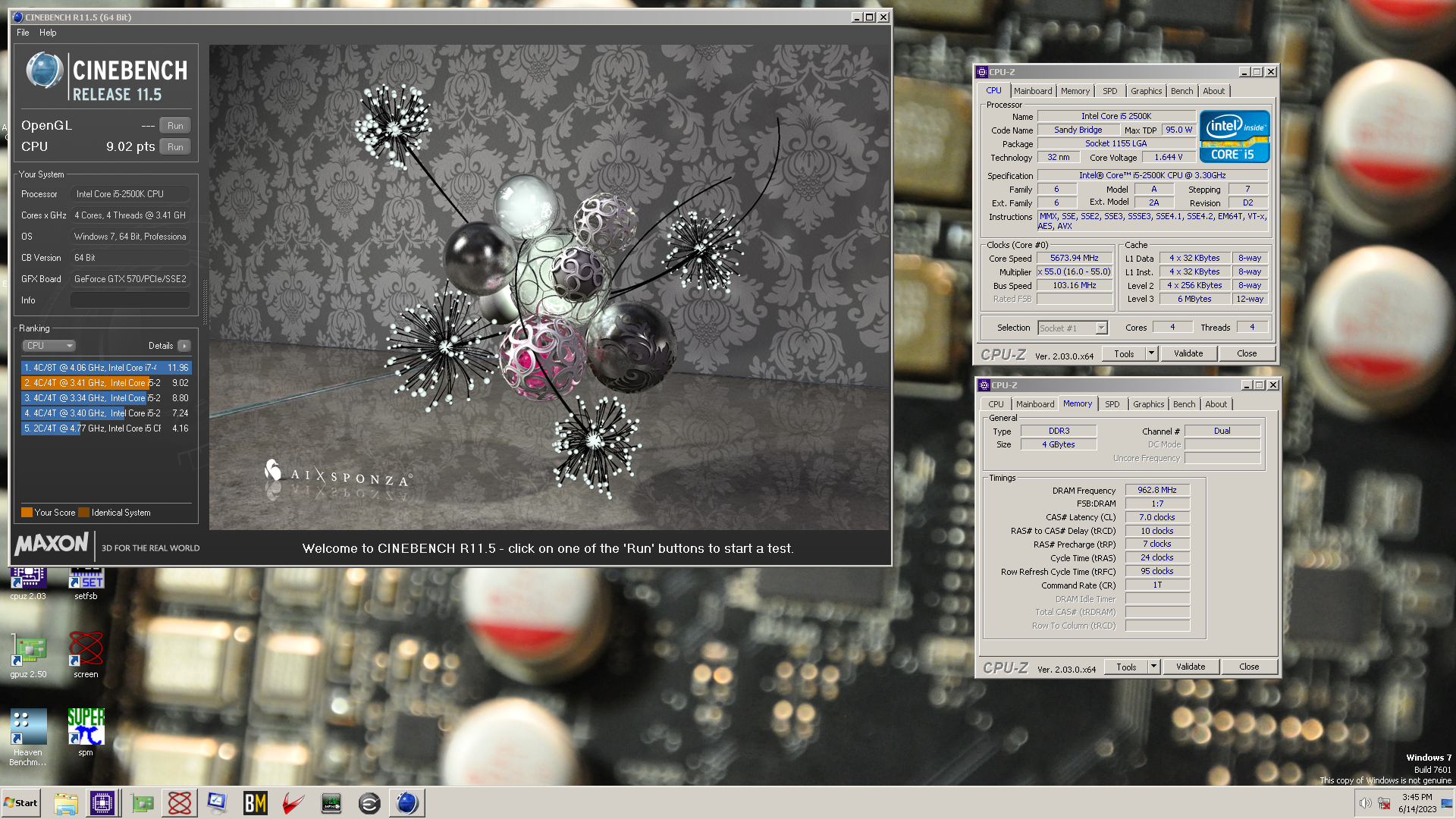Open the green hardware monitor taskbar icon
Image resolution: width=1456 pixels, height=819 pixels.
click(x=331, y=803)
